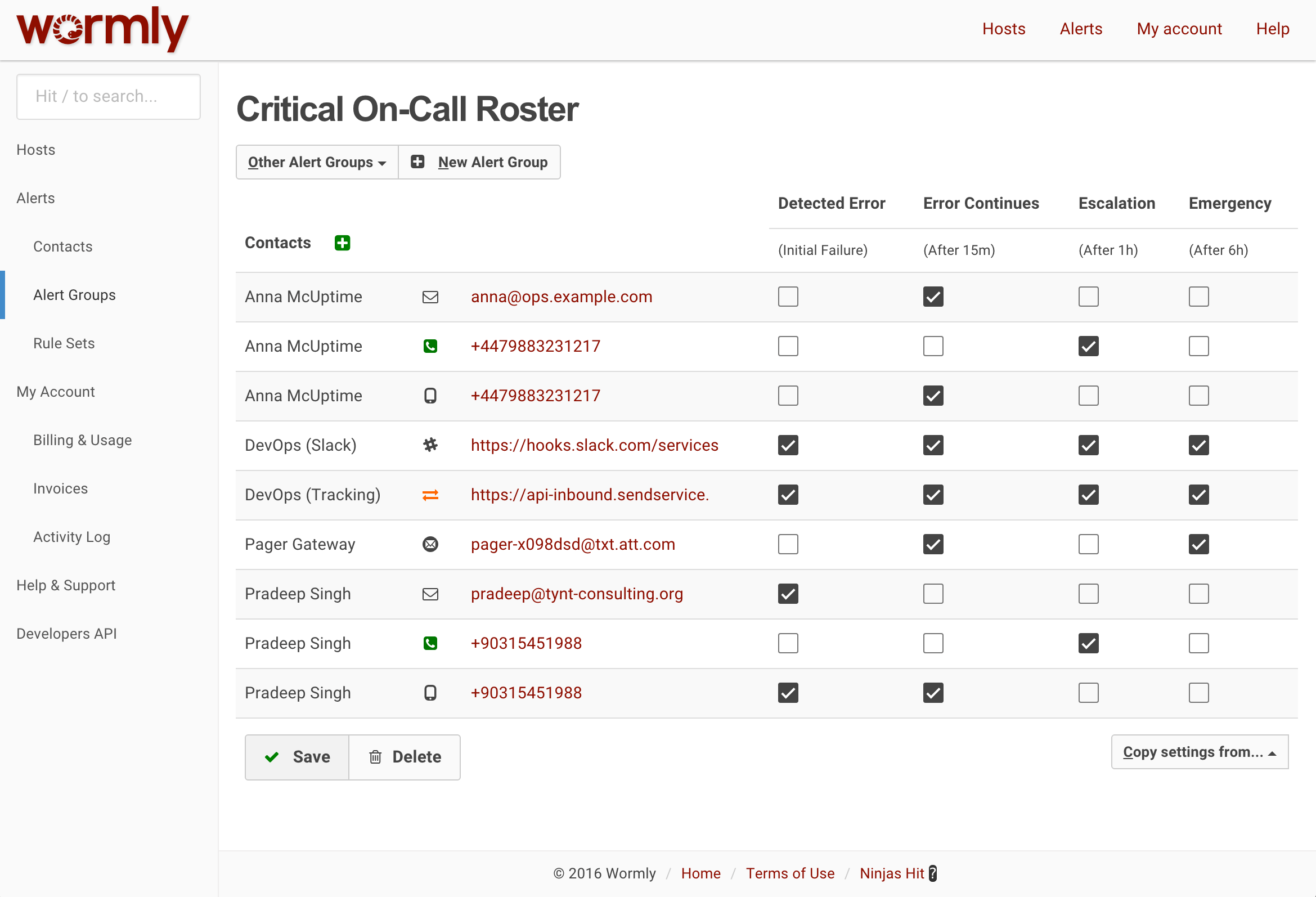
Task: Click the orange arrows icon for DevOps (Tracking)
Action: point(430,495)
